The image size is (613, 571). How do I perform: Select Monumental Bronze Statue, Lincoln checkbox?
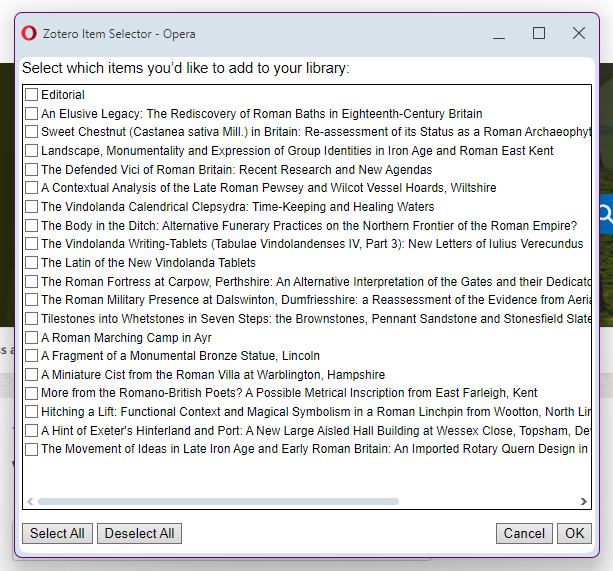[31, 356]
